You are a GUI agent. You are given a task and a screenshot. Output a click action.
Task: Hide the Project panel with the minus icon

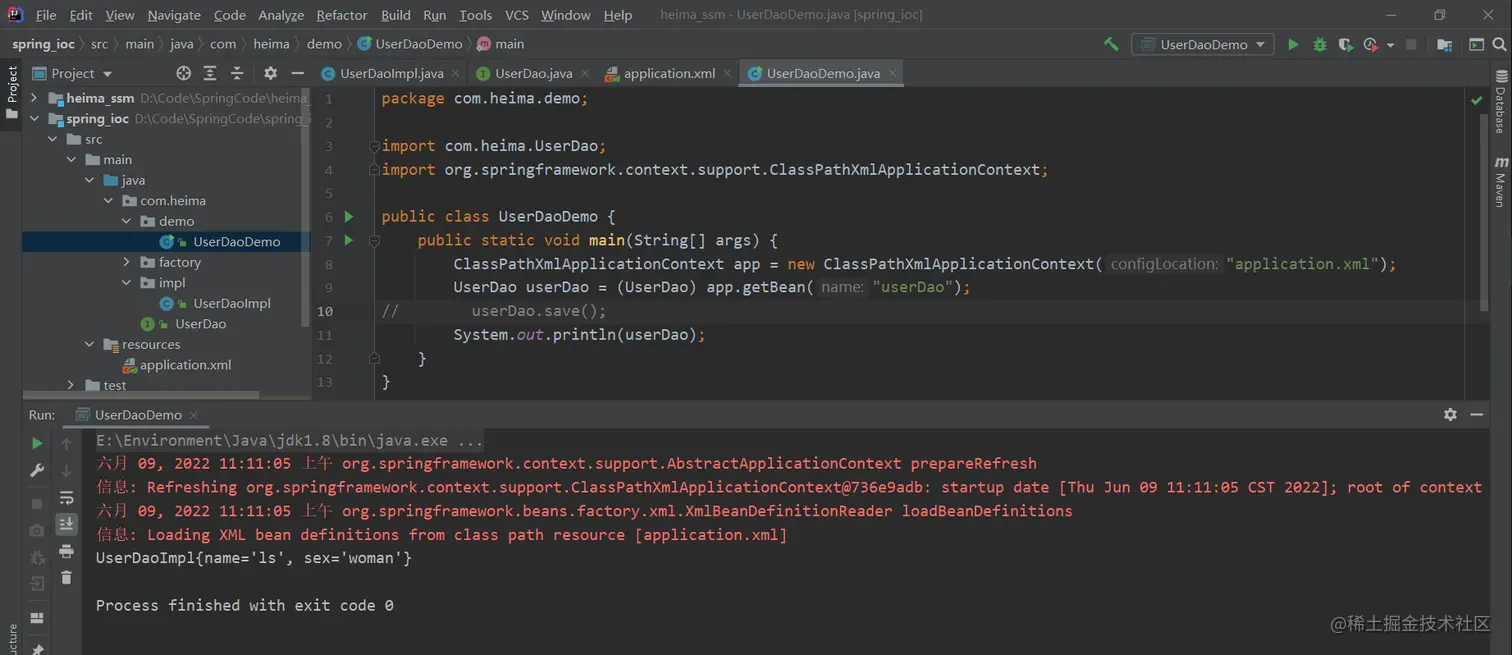click(297, 73)
